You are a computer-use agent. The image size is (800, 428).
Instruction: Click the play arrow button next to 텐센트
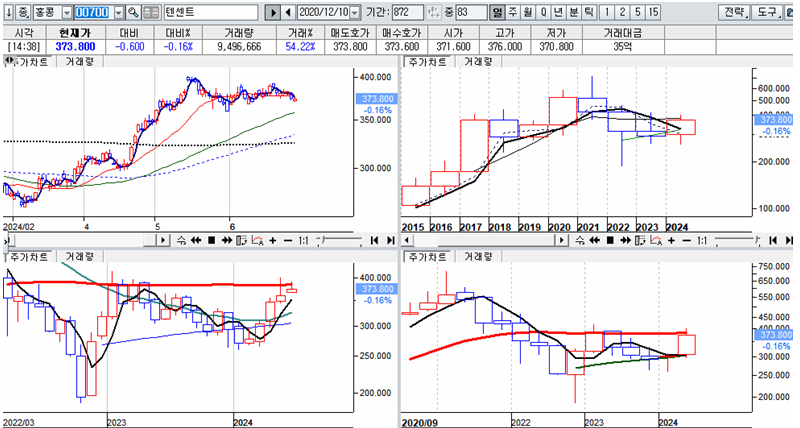[273, 12]
